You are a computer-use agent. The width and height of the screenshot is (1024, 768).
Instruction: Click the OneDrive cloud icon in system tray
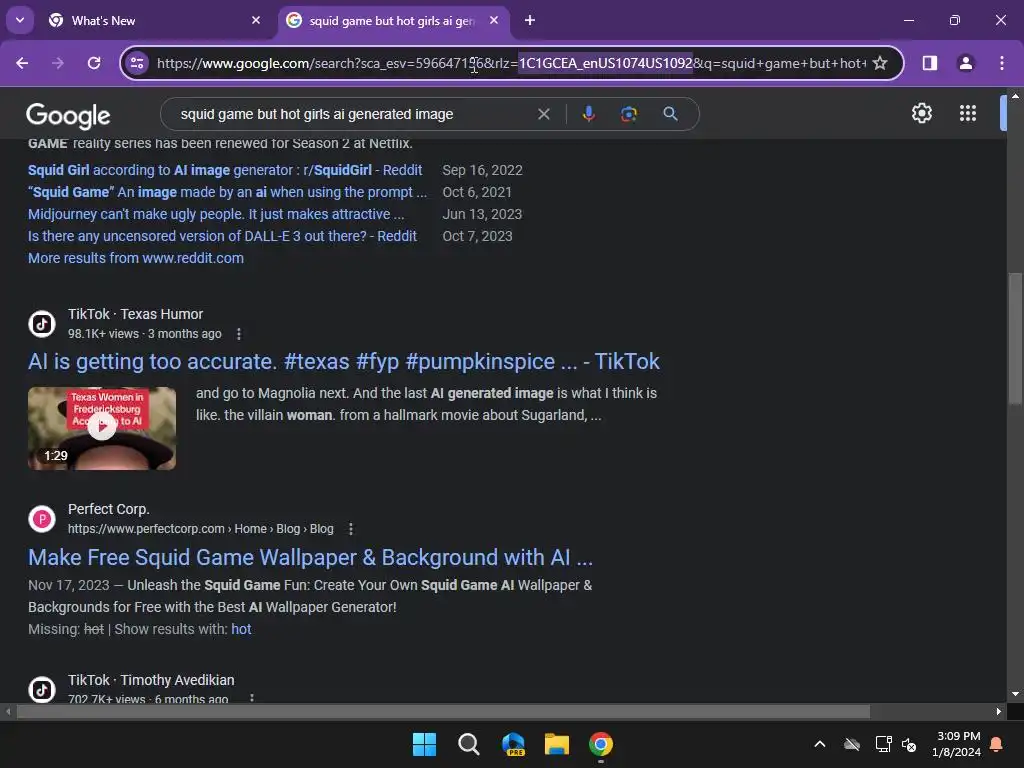[852, 744]
